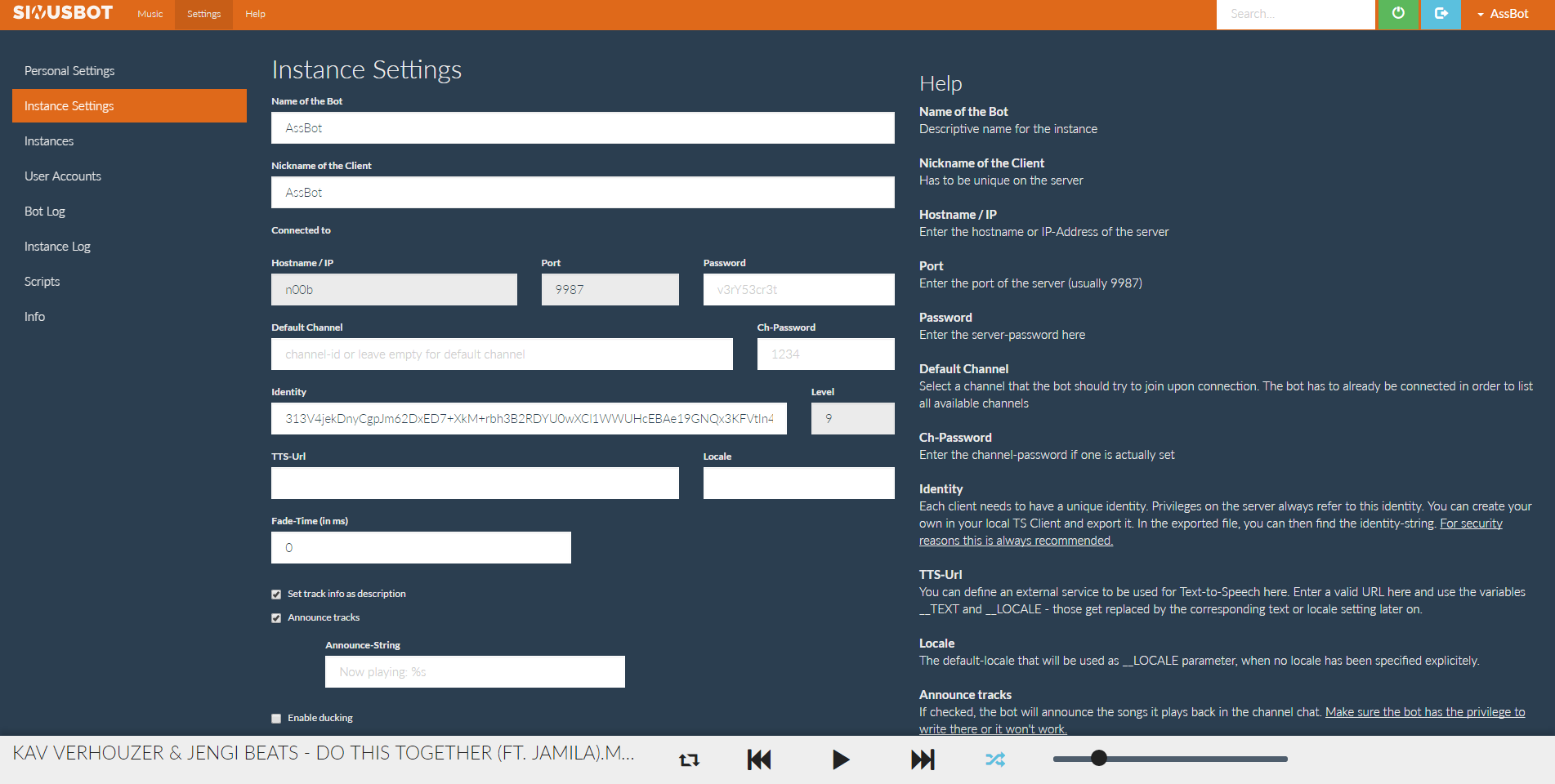
Task: Click the Sinusbot logo
Action: pyautogui.click(x=63, y=13)
